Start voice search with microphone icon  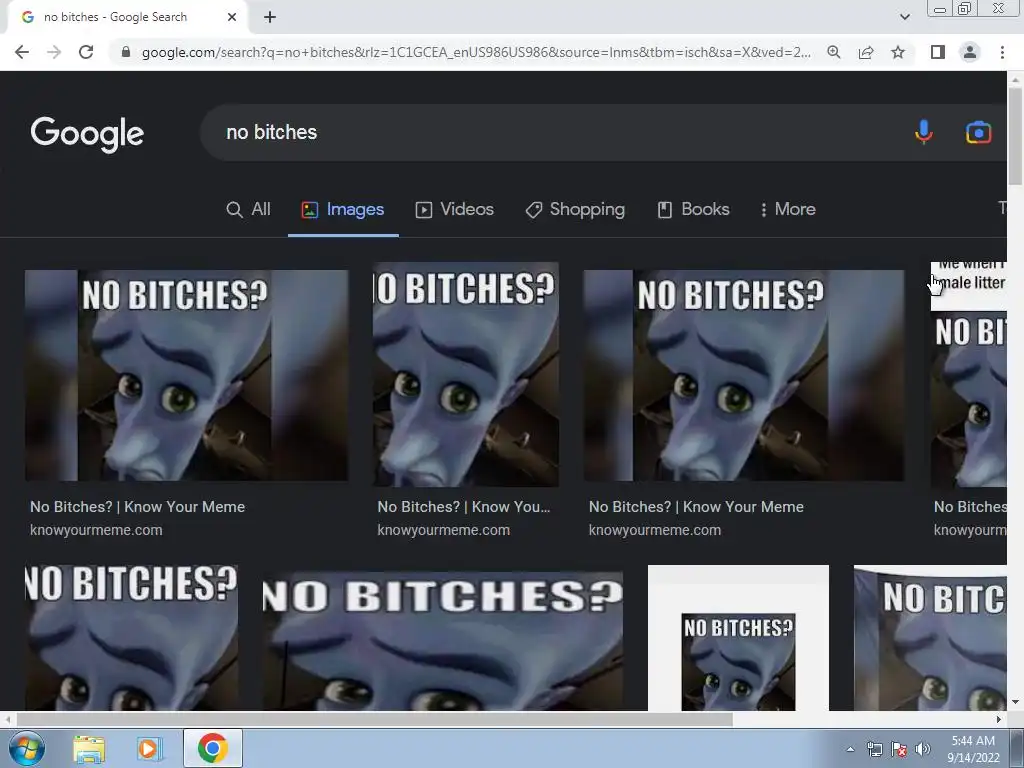(x=923, y=133)
